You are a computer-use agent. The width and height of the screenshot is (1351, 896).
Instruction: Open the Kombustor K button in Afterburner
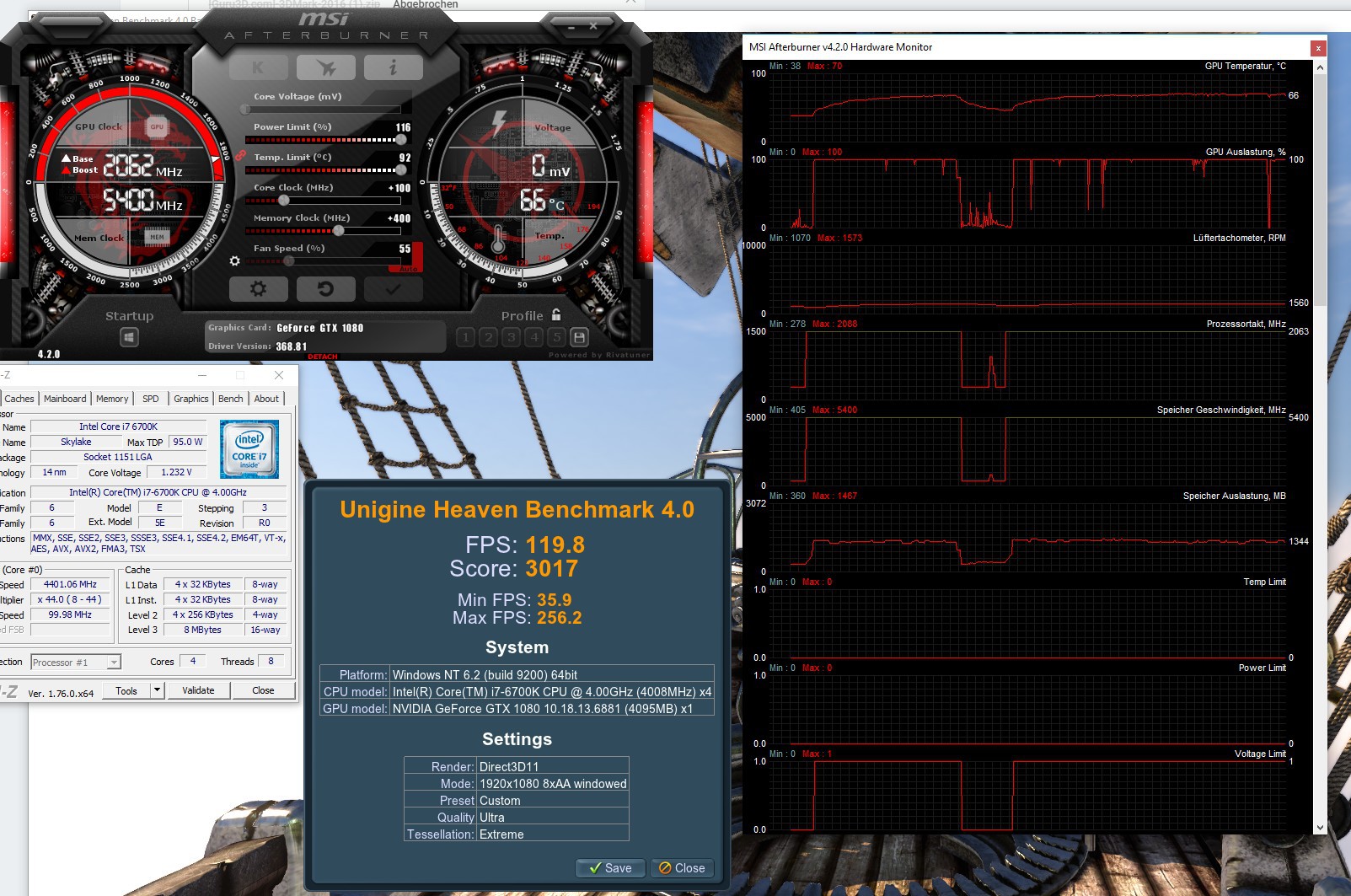pyautogui.click(x=259, y=67)
